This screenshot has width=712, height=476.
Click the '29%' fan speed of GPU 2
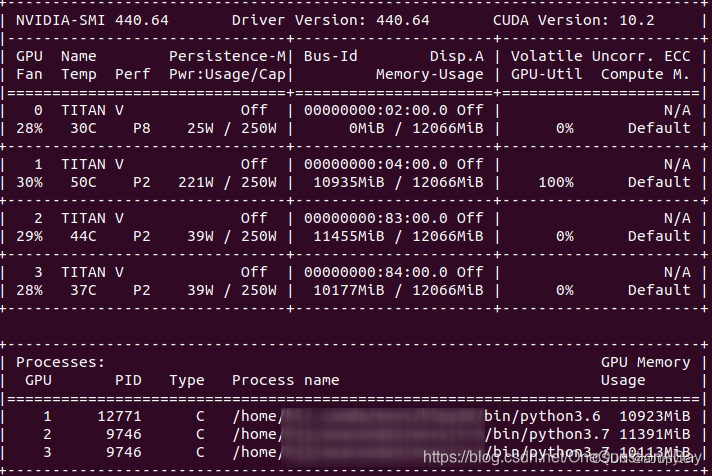[x=30, y=237]
